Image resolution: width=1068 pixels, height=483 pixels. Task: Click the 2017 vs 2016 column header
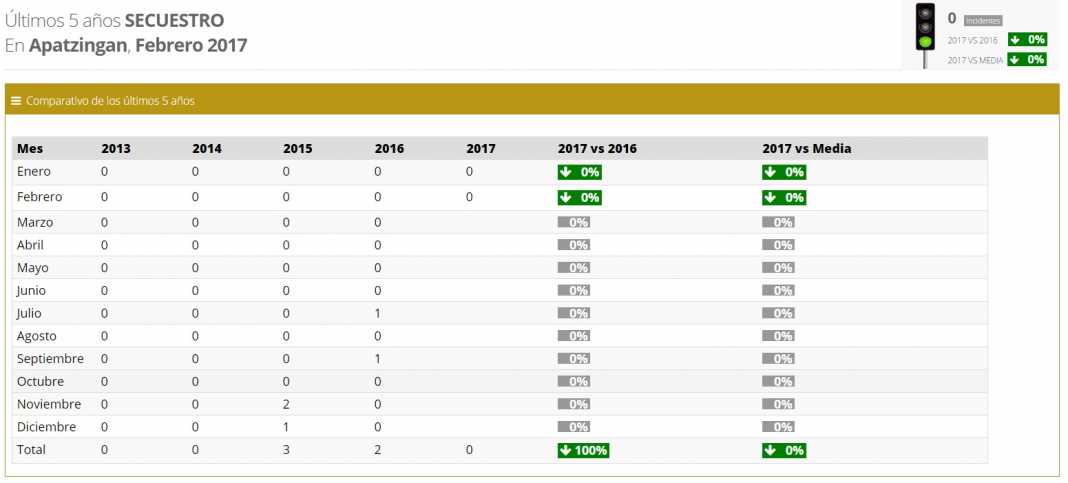[597, 148]
